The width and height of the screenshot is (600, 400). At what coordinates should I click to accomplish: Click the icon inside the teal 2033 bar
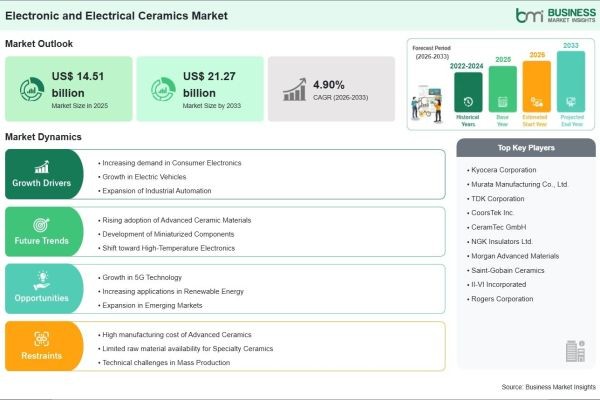coord(571,102)
